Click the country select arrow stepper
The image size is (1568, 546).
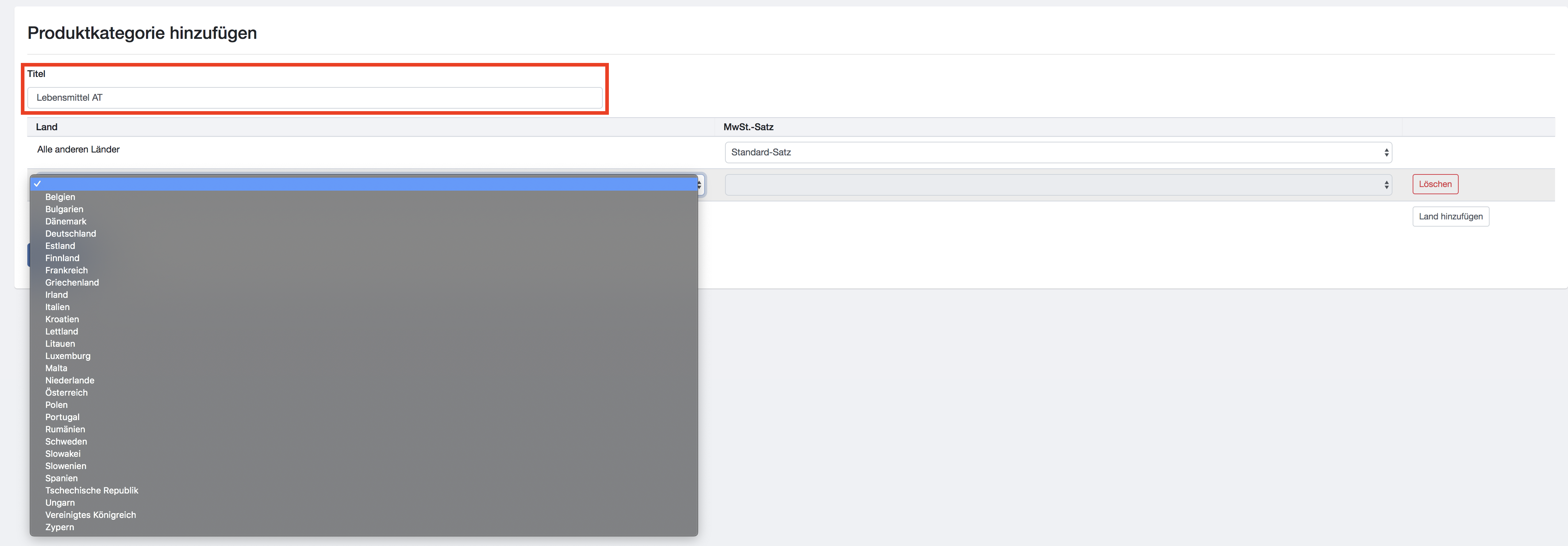(700, 185)
